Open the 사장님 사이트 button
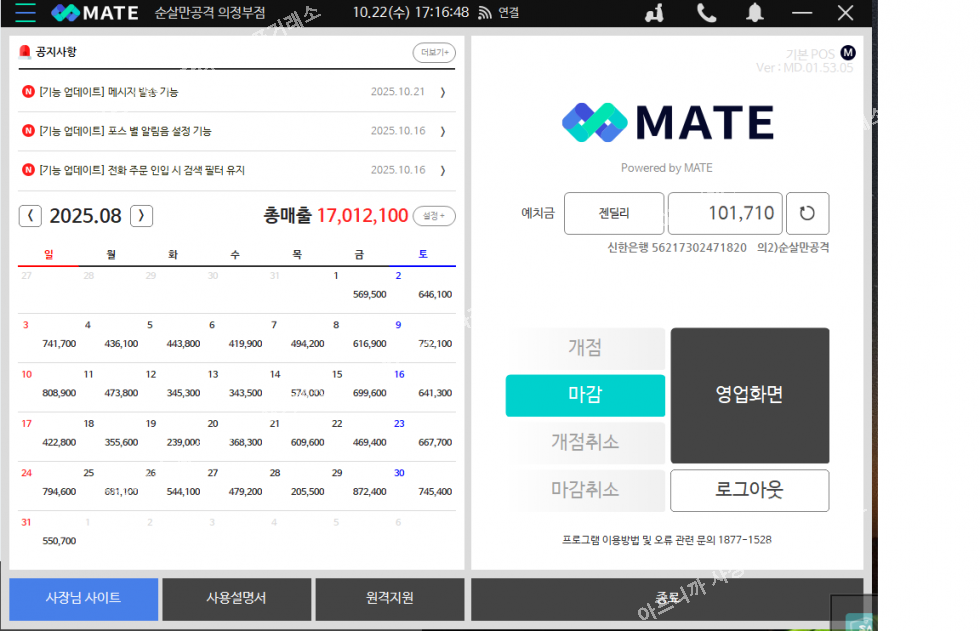 pyautogui.click(x=84, y=598)
